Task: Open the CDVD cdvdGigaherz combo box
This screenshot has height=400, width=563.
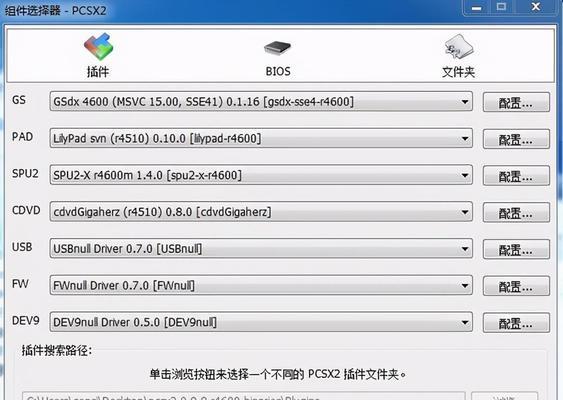Action: [261, 212]
